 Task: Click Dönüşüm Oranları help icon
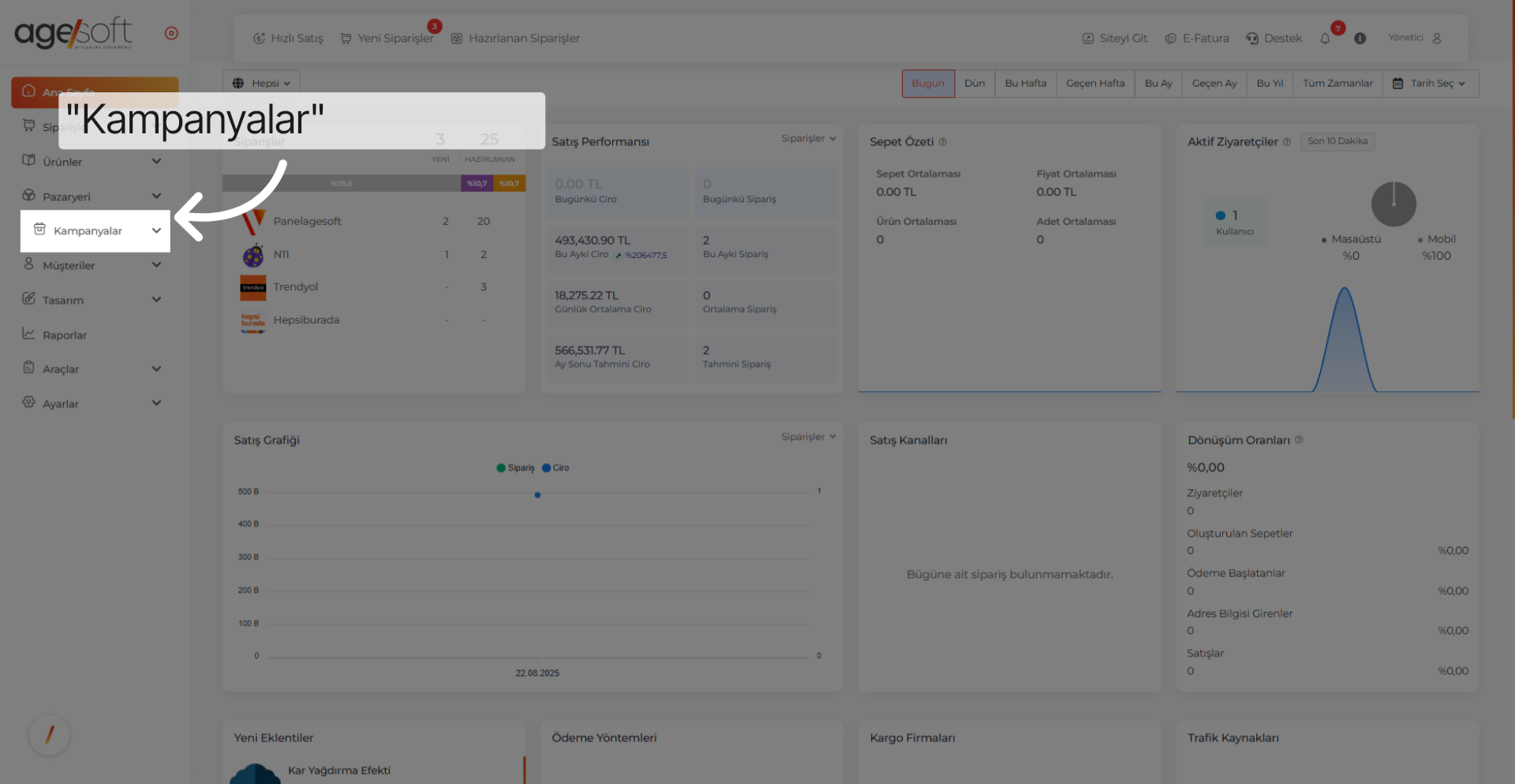coord(1299,439)
